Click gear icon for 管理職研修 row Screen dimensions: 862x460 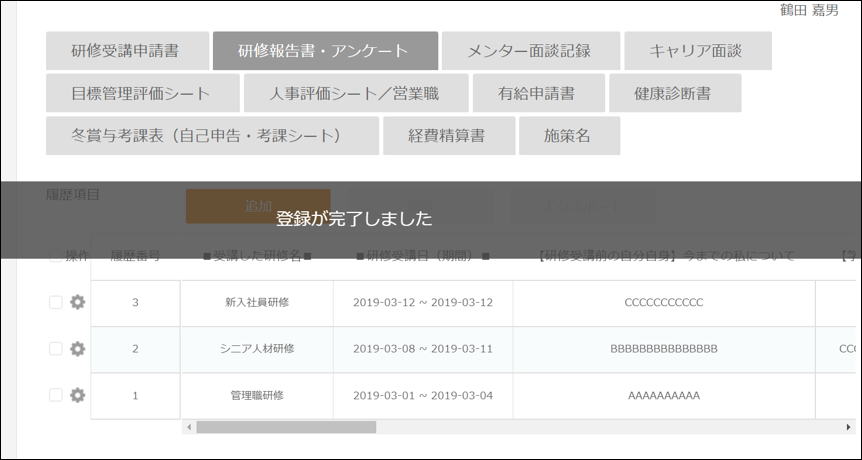(77, 395)
